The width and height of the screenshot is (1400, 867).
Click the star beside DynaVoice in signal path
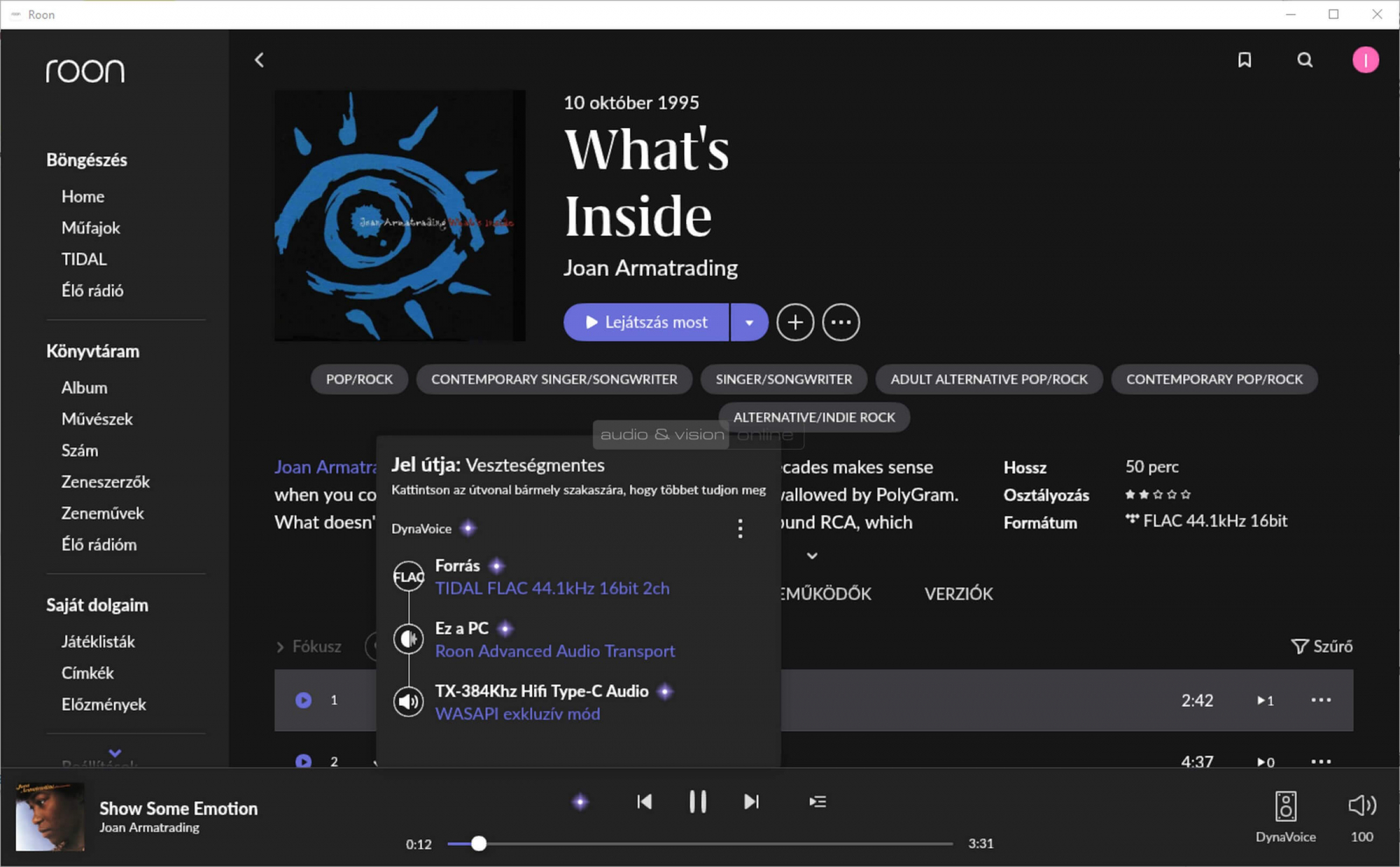point(468,528)
